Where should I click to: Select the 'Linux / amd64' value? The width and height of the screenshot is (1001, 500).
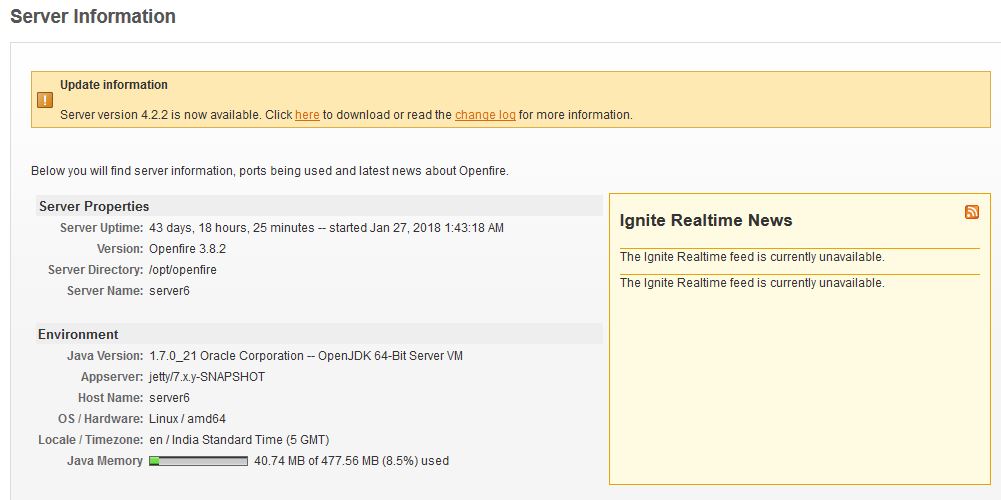click(x=187, y=419)
